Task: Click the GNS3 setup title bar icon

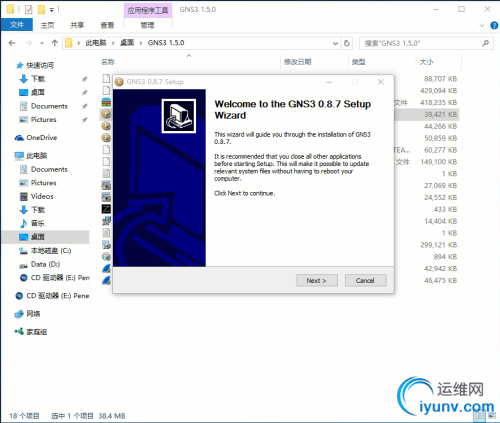Action: point(119,82)
